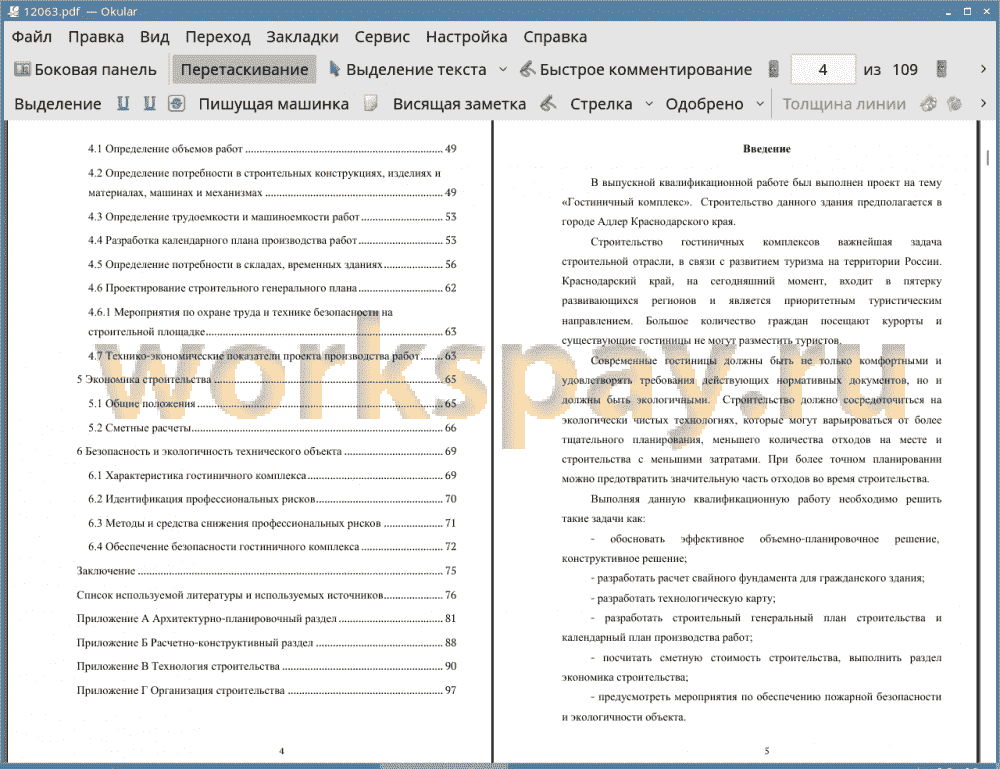Select the Висящая заметка popup note tool
Viewport: 1000px width, 769px height.
click(459, 104)
